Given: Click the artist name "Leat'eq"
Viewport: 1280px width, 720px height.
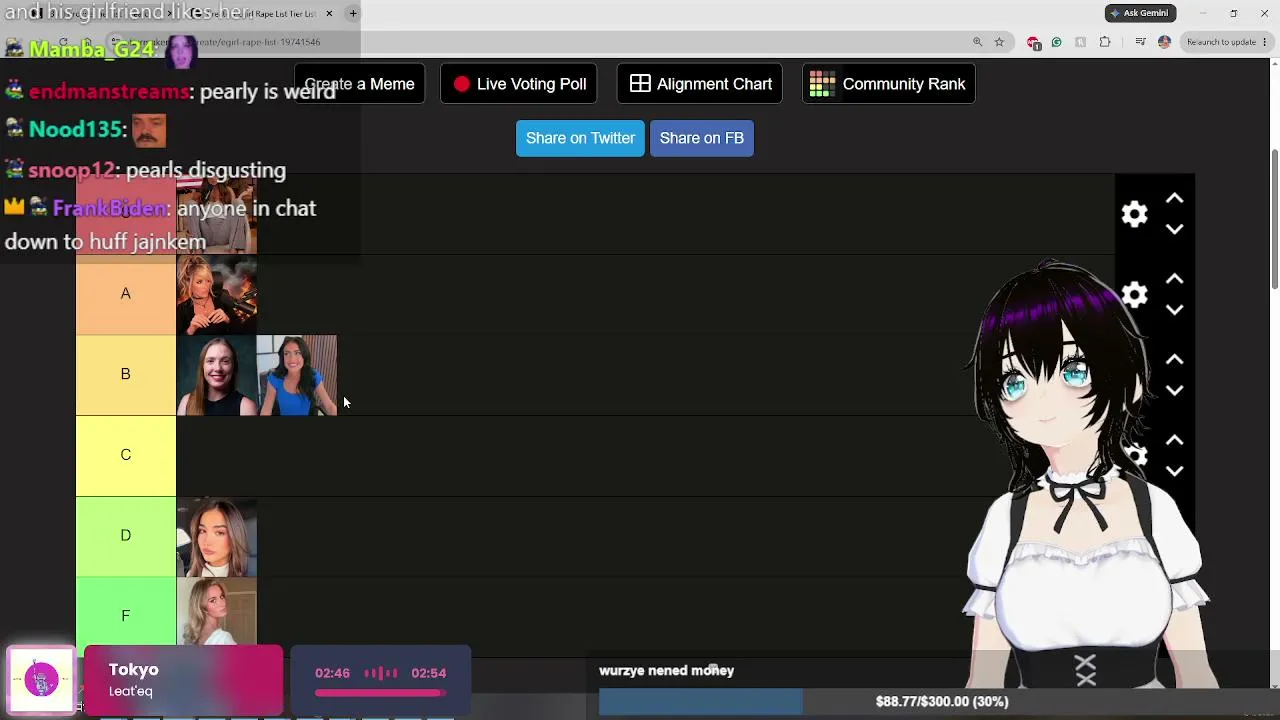Looking at the screenshot, I should click(x=131, y=691).
